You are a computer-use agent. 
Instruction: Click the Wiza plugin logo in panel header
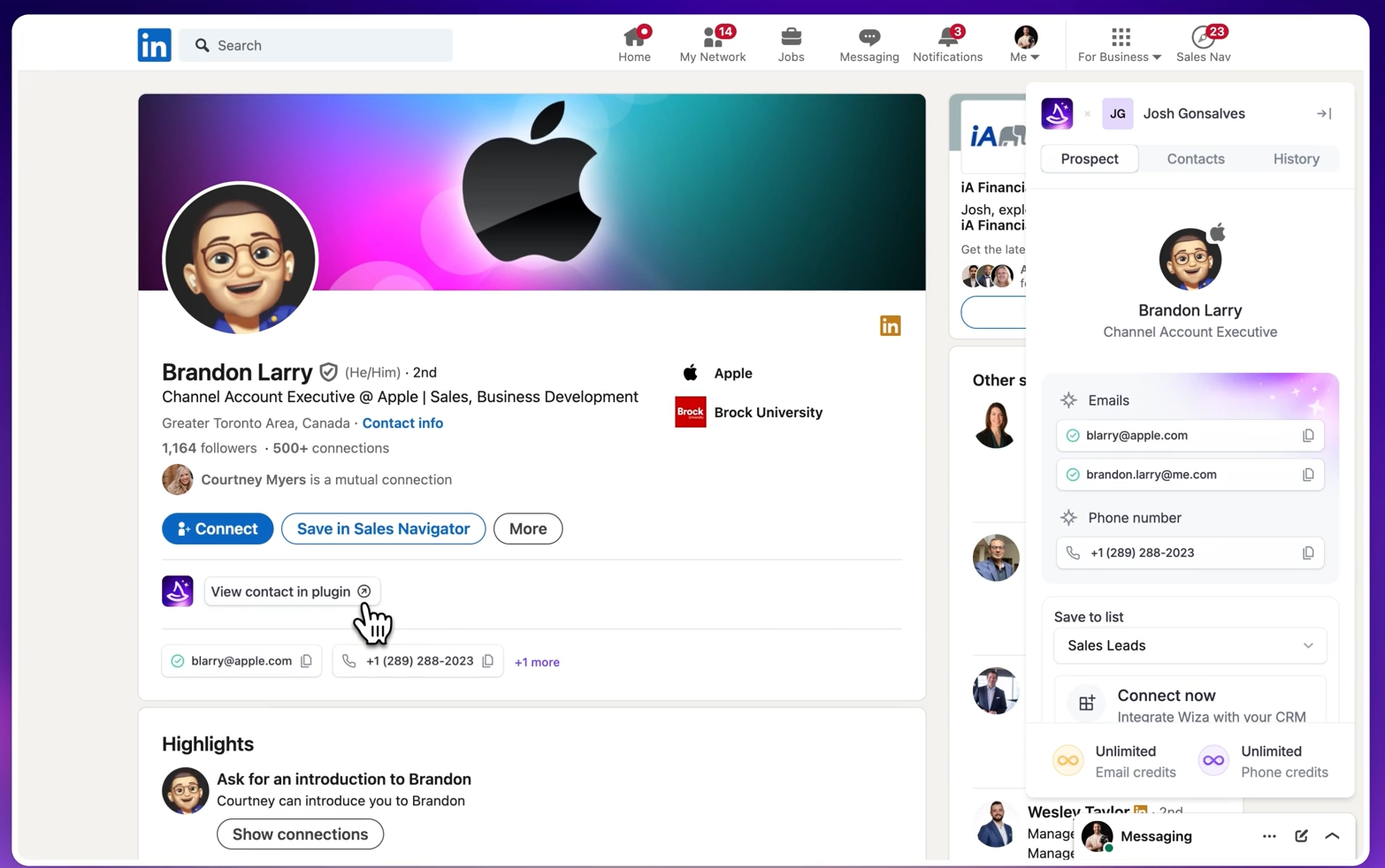[1057, 114]
